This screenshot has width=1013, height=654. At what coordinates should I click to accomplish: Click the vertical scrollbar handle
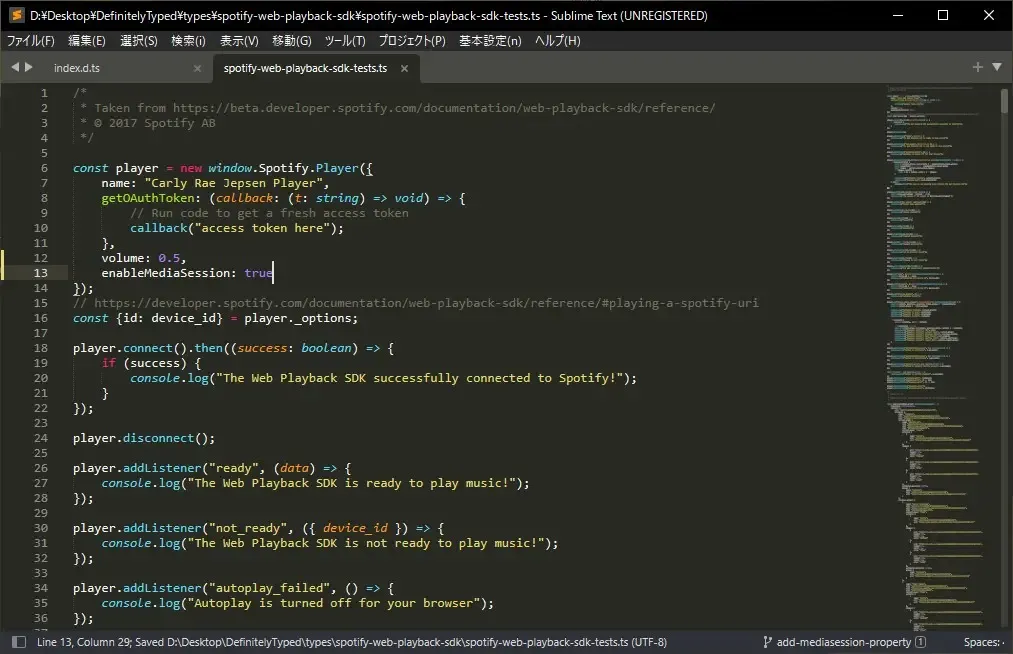pyautogui.click(x=1005, y=101)
